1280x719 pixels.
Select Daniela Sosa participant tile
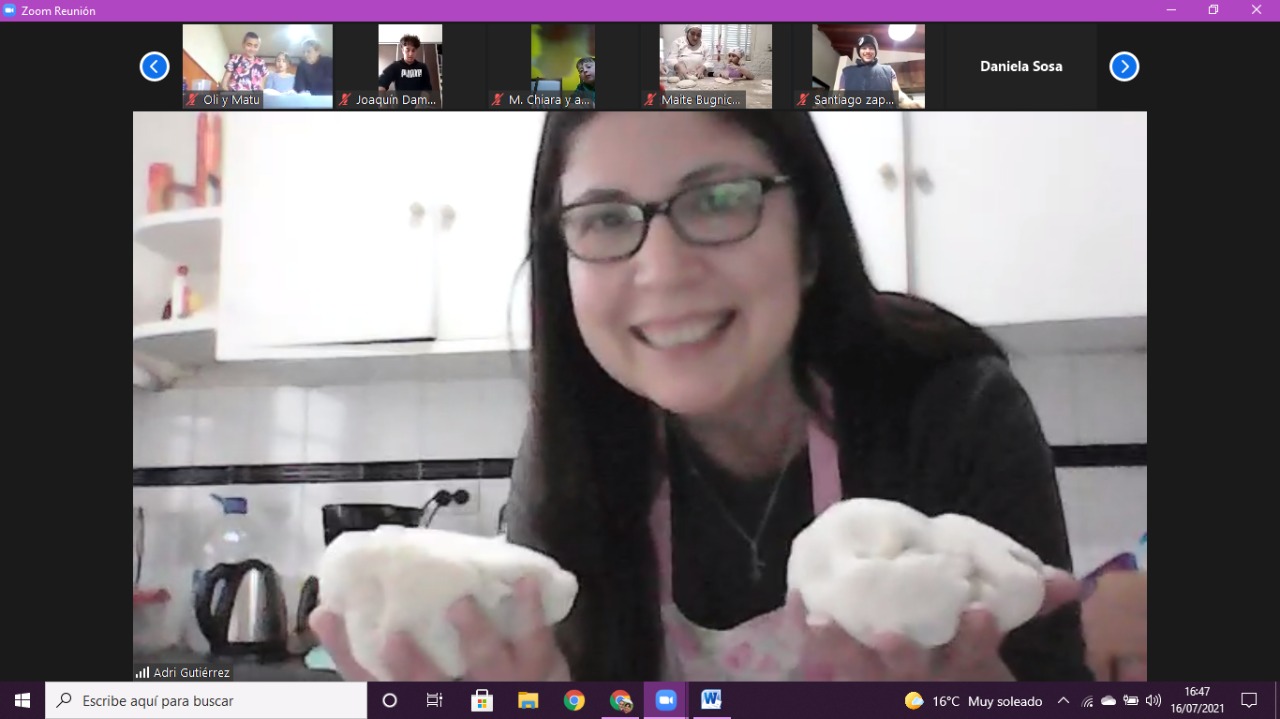coord(1021,66)
